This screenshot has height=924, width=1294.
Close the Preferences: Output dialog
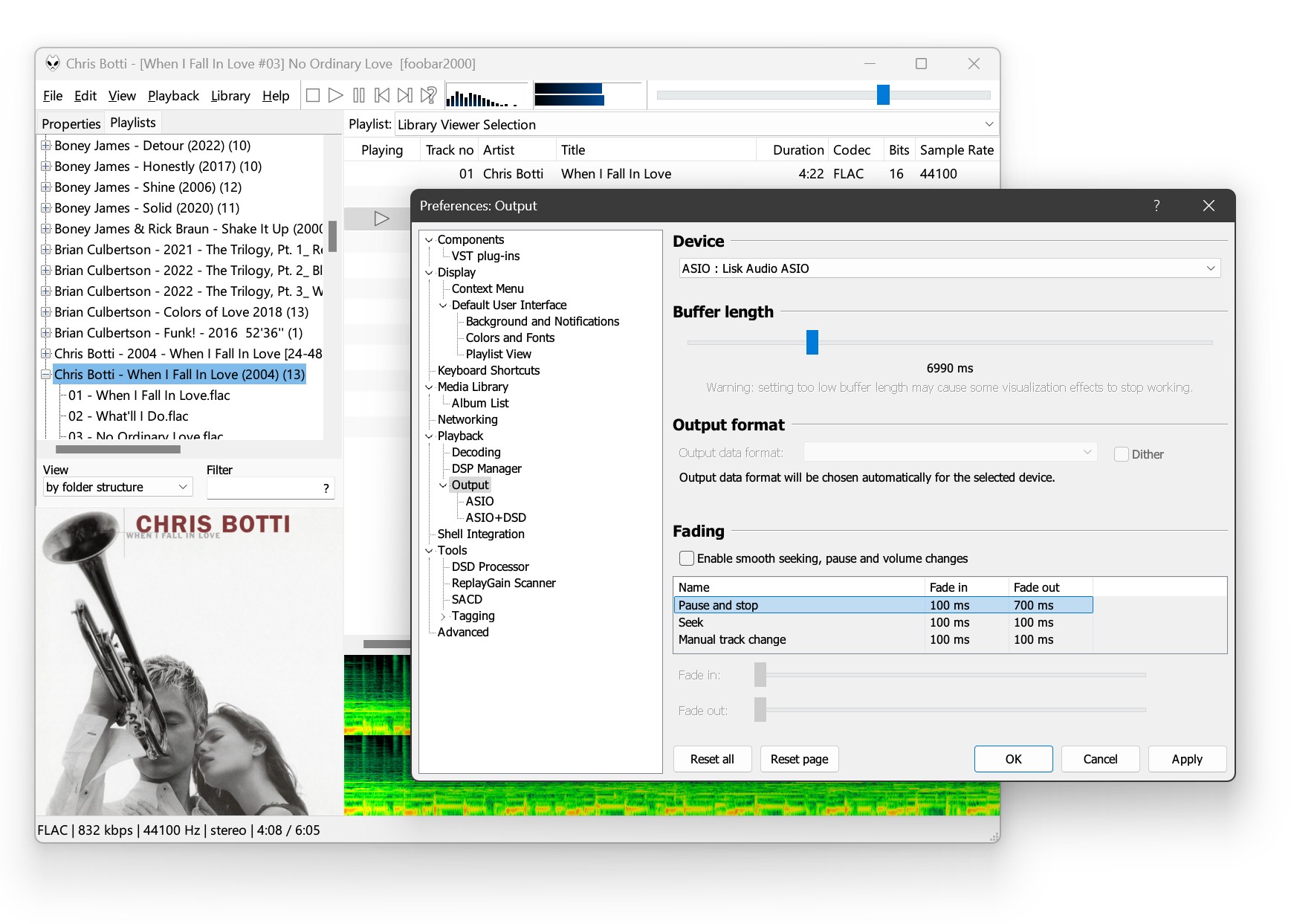(x=1209, y=206)
